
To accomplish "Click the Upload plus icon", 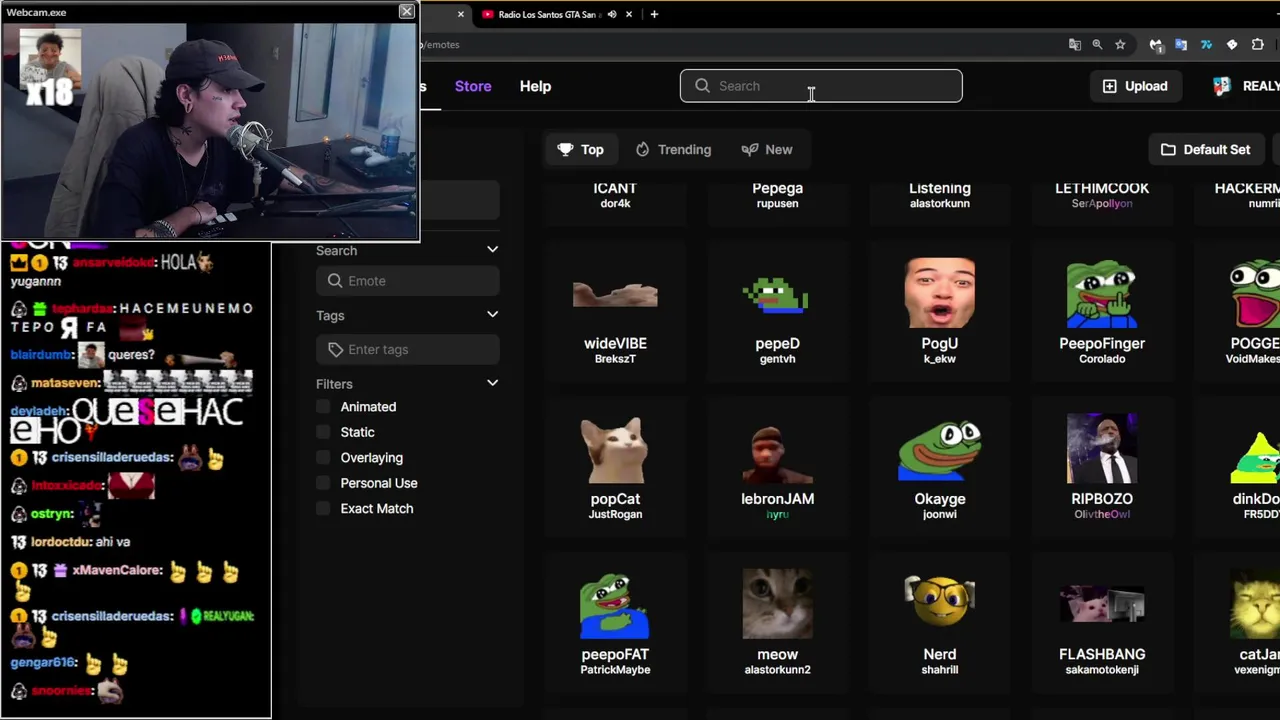I will coord(1109,86).
